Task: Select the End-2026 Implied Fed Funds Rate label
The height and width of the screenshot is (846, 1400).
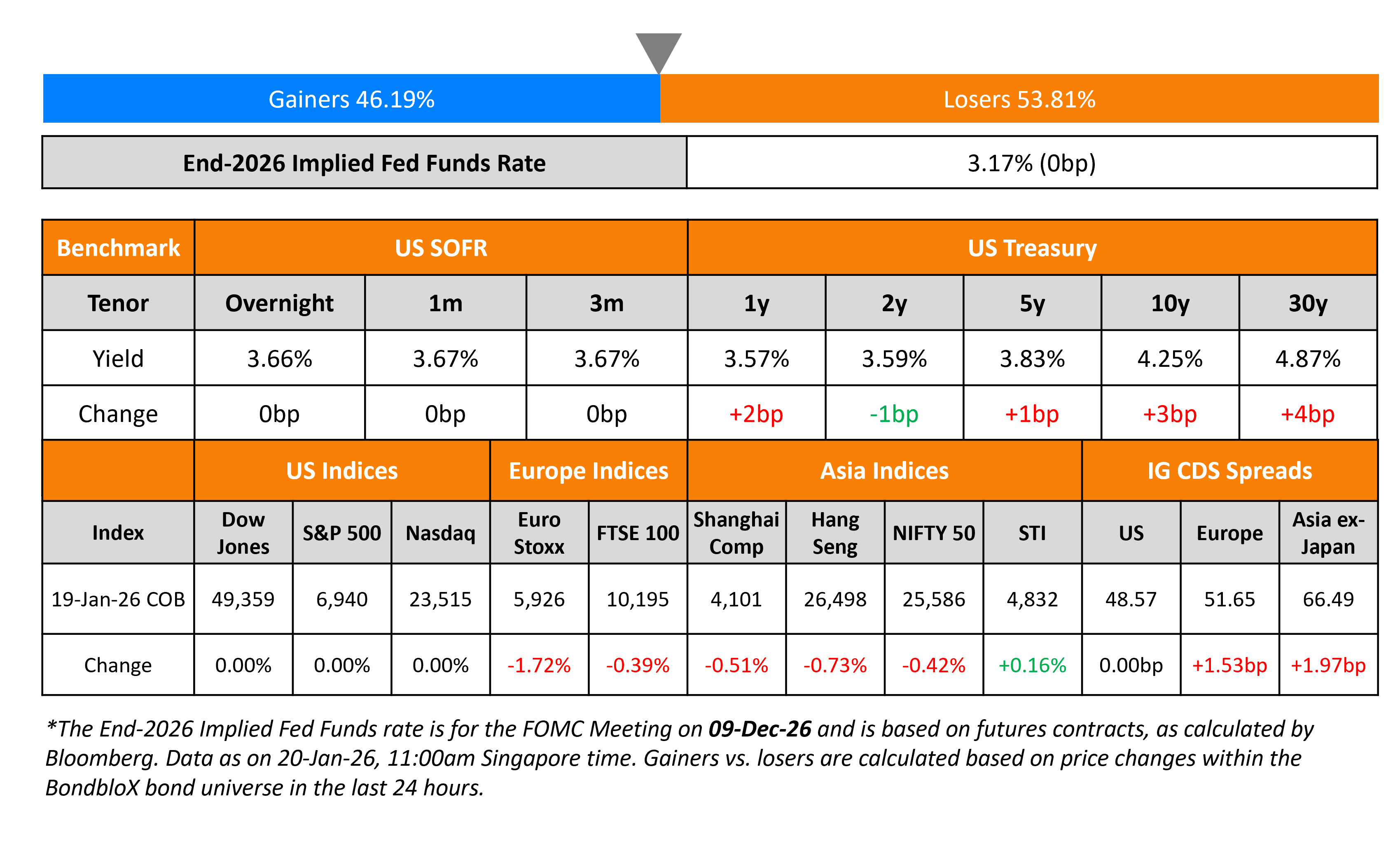Action: [364, 163]
